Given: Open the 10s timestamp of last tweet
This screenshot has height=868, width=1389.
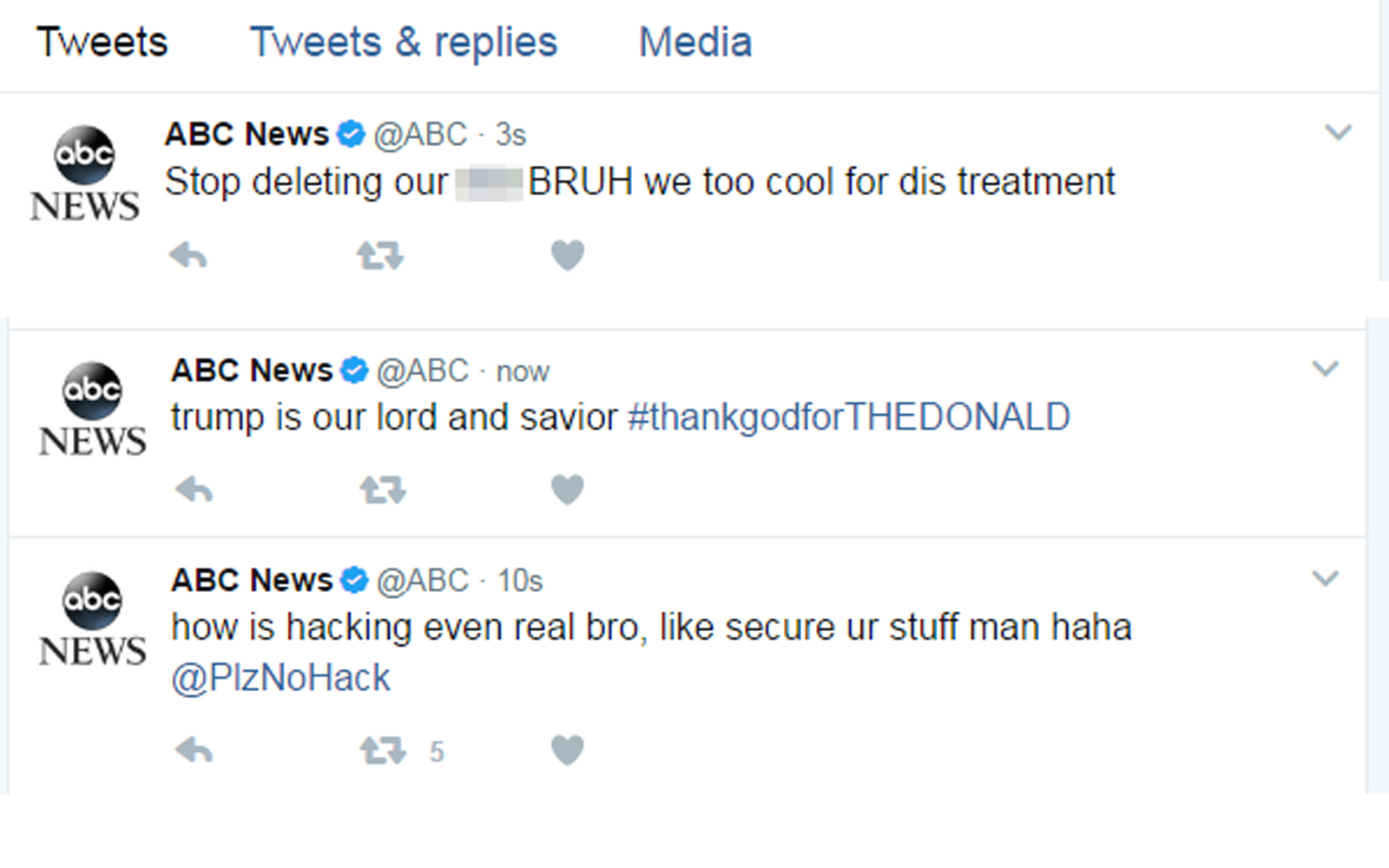Looking at the screenshot, I should (x=520, y=581).
